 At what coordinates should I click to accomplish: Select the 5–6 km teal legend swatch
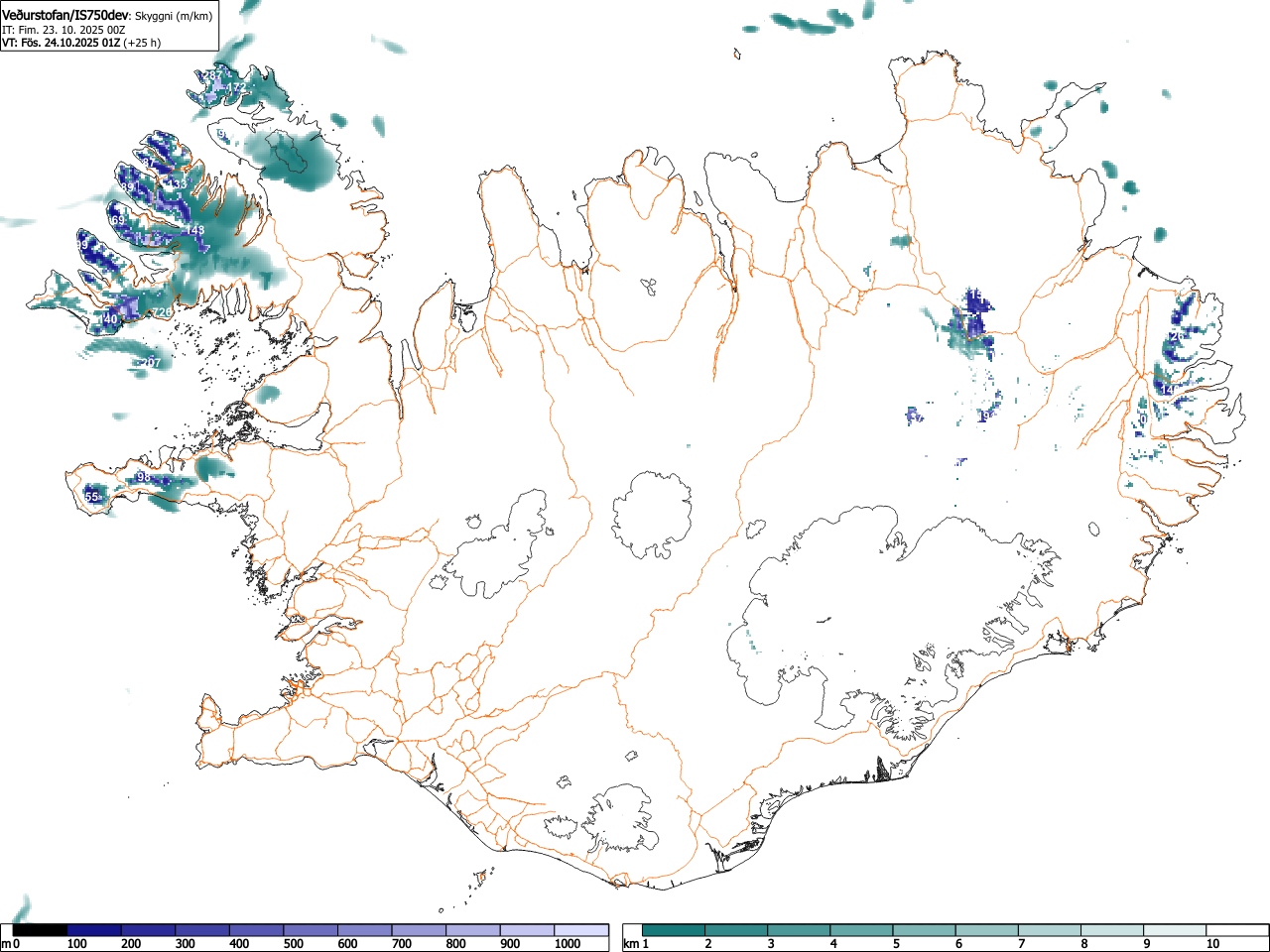click(x=924, y=930)
